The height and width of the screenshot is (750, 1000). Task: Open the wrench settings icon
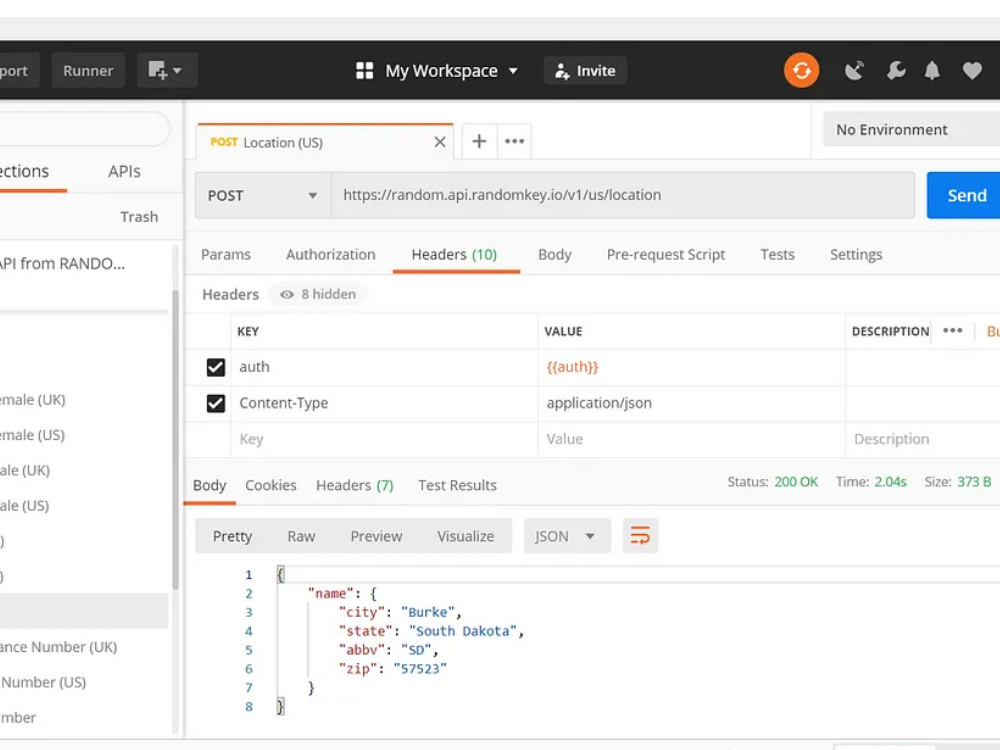click(895, 70)
